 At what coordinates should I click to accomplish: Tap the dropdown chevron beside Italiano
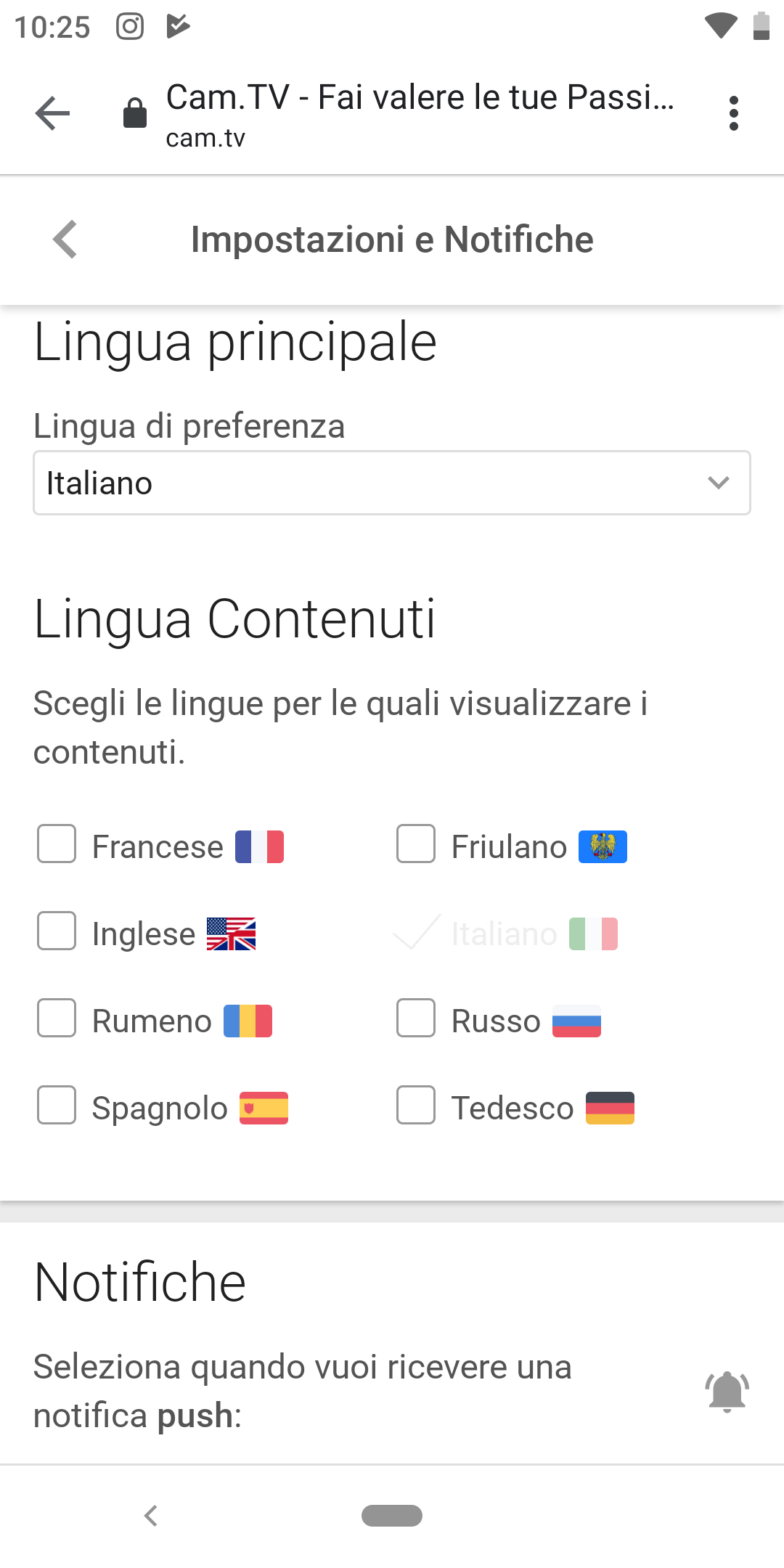[x=718, y=483]
